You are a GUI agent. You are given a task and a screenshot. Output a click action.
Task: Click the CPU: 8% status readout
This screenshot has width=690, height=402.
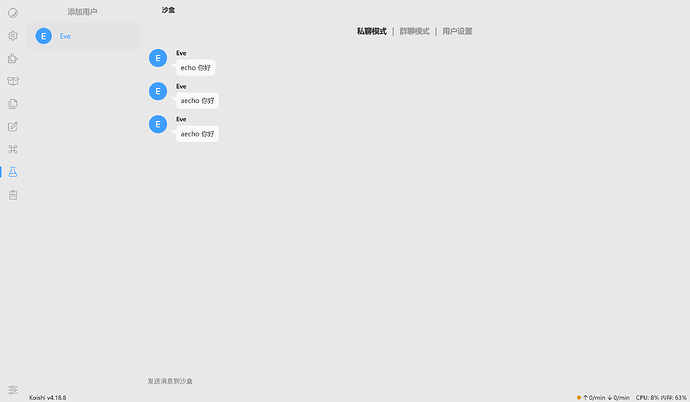(647, 398)
